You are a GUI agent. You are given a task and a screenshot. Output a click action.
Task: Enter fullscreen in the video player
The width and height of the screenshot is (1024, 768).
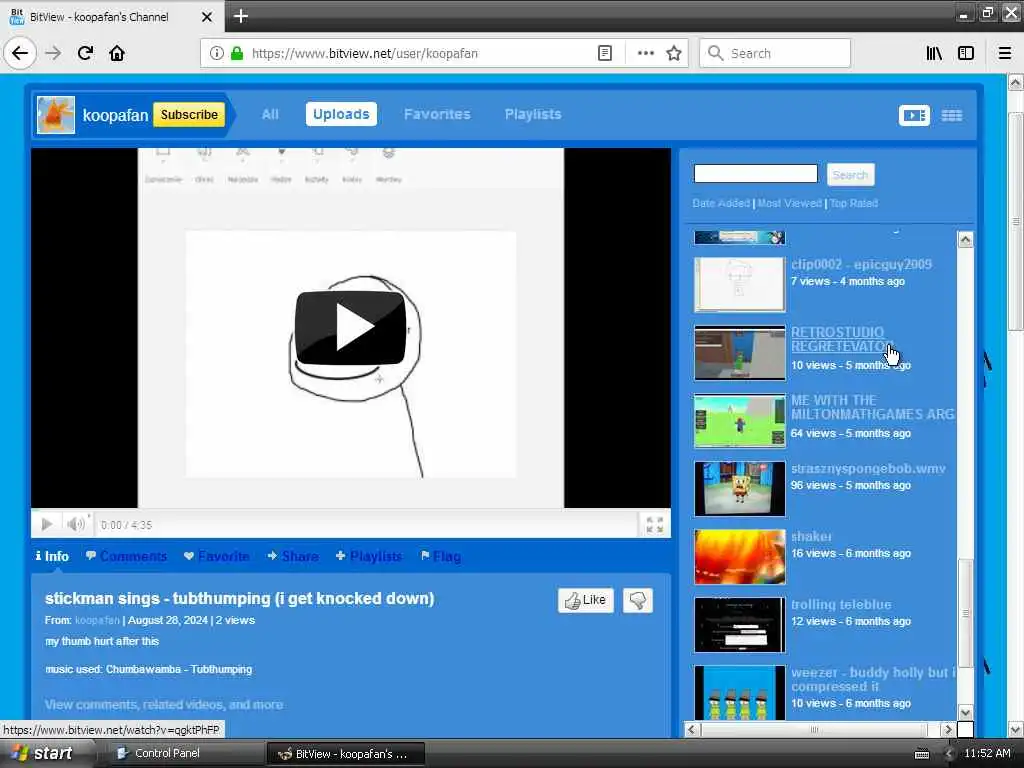click(x=654, y=524)
